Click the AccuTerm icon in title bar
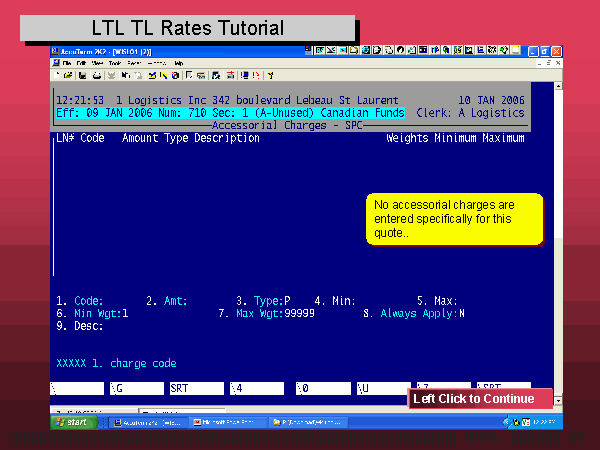 point(54,50)
